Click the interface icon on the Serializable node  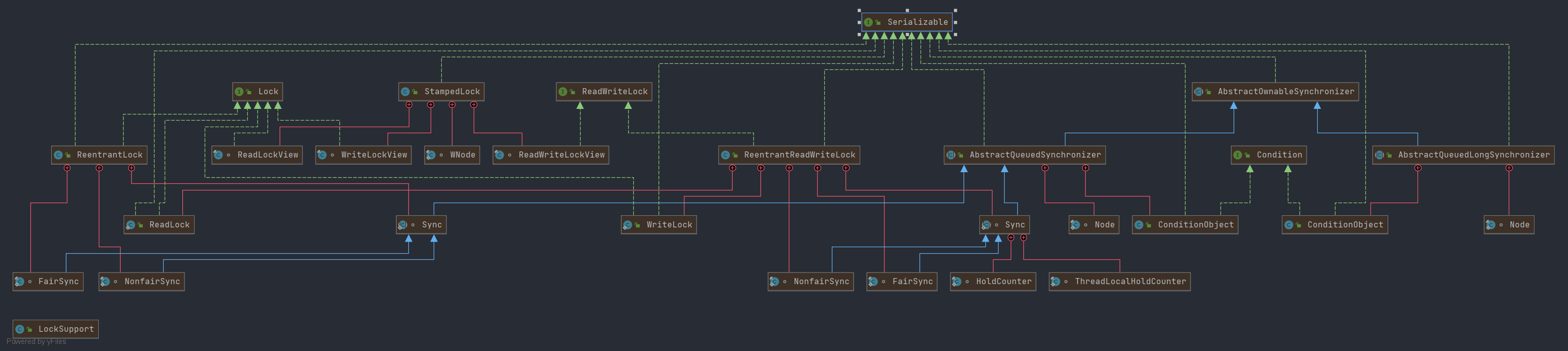pyautogui.click(x=868, y=22)
